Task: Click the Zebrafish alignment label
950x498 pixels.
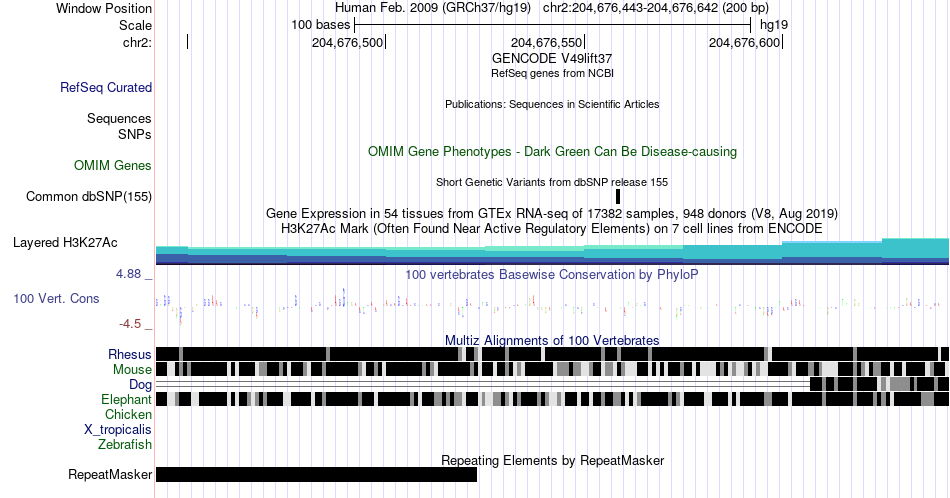Action: pyautogui.click(x=125, y=445)
